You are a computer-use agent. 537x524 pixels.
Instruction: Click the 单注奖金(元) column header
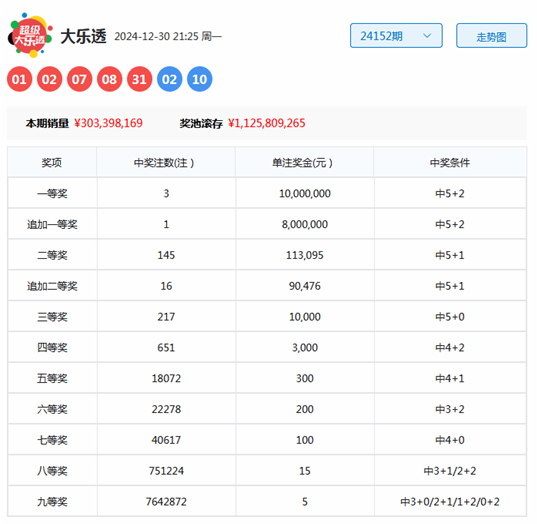click(304, 162)
